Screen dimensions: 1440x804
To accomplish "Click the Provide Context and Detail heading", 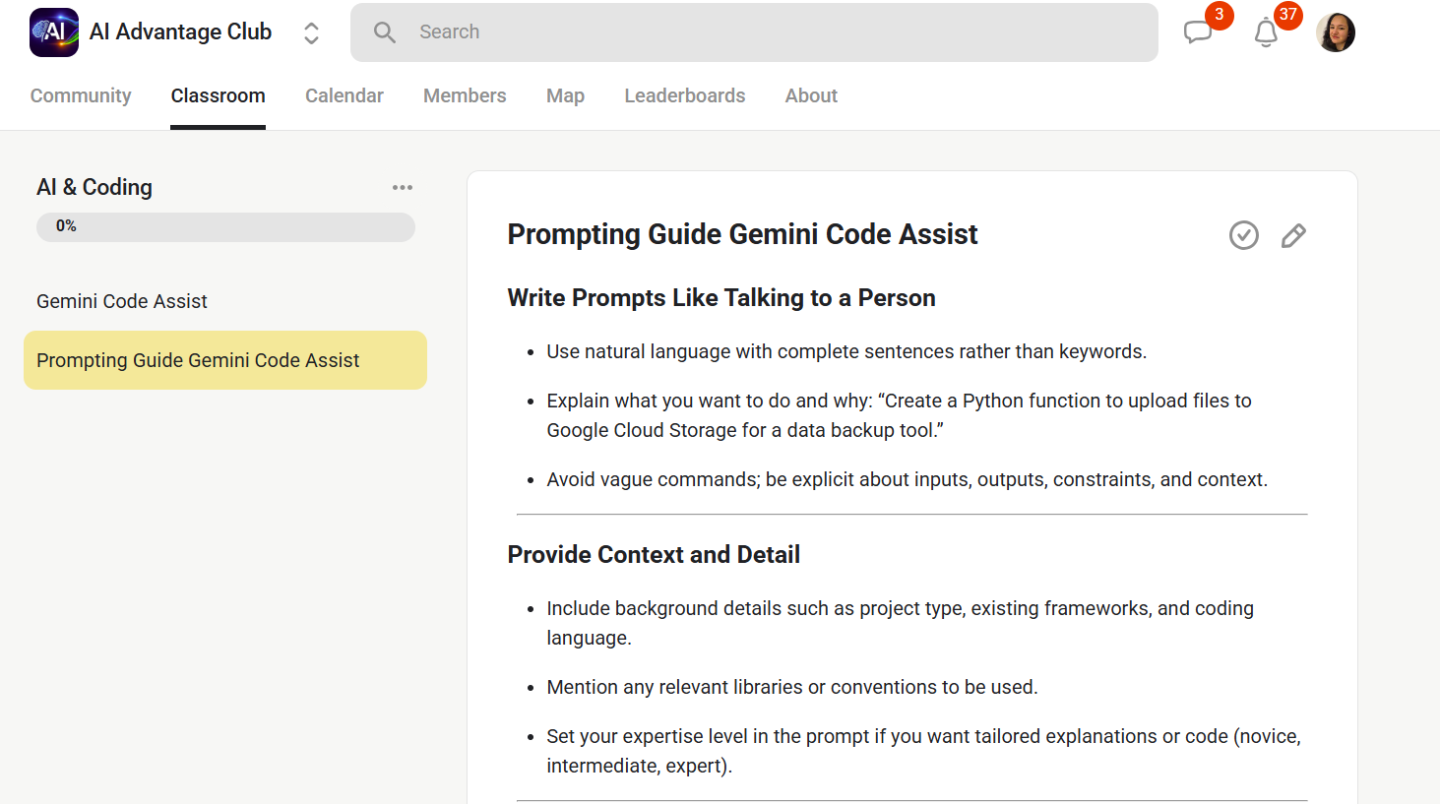I will (x=654, y=555).
